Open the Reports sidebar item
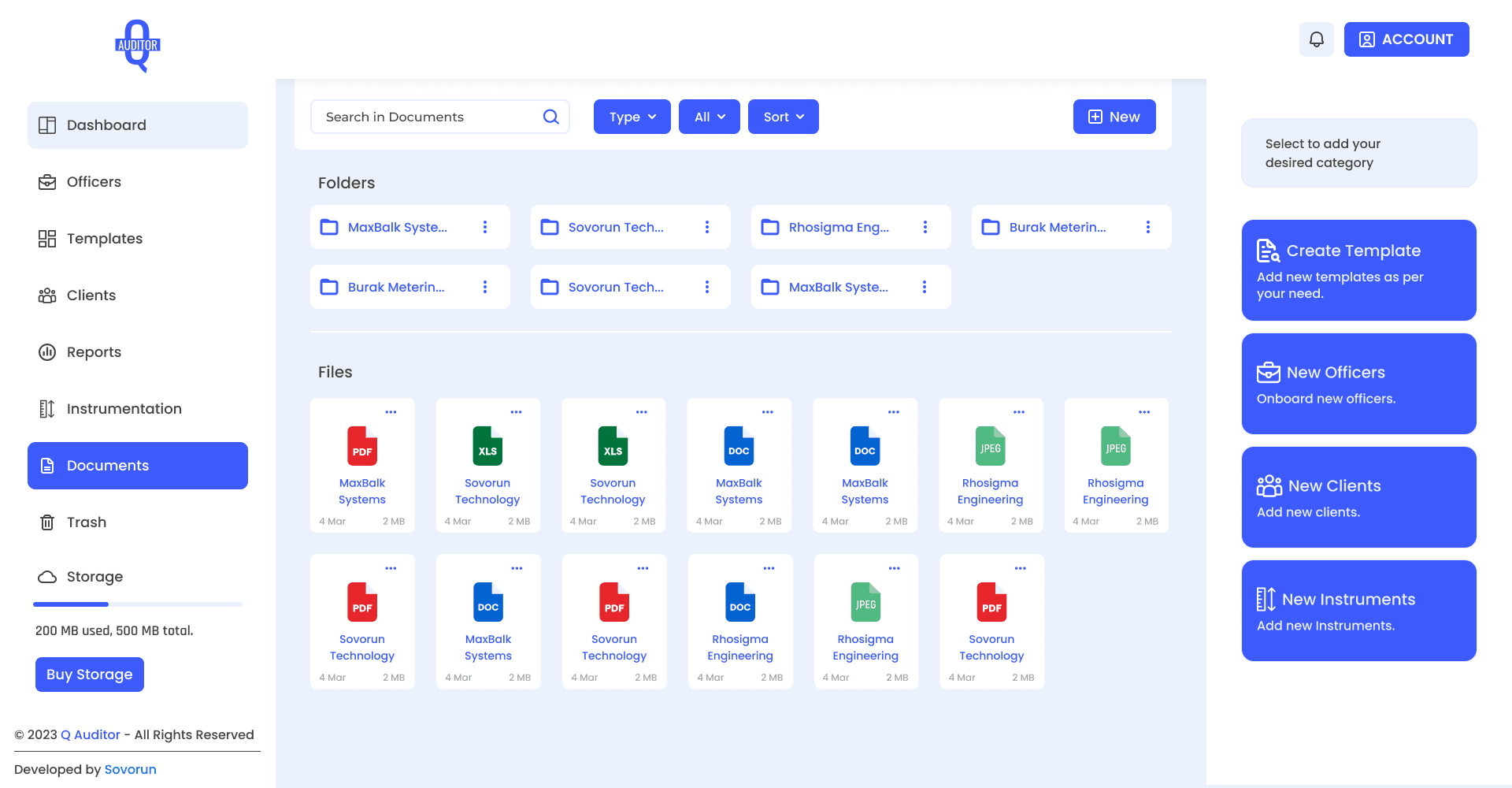The image size is (1512, 788). [x=138, y=352]
